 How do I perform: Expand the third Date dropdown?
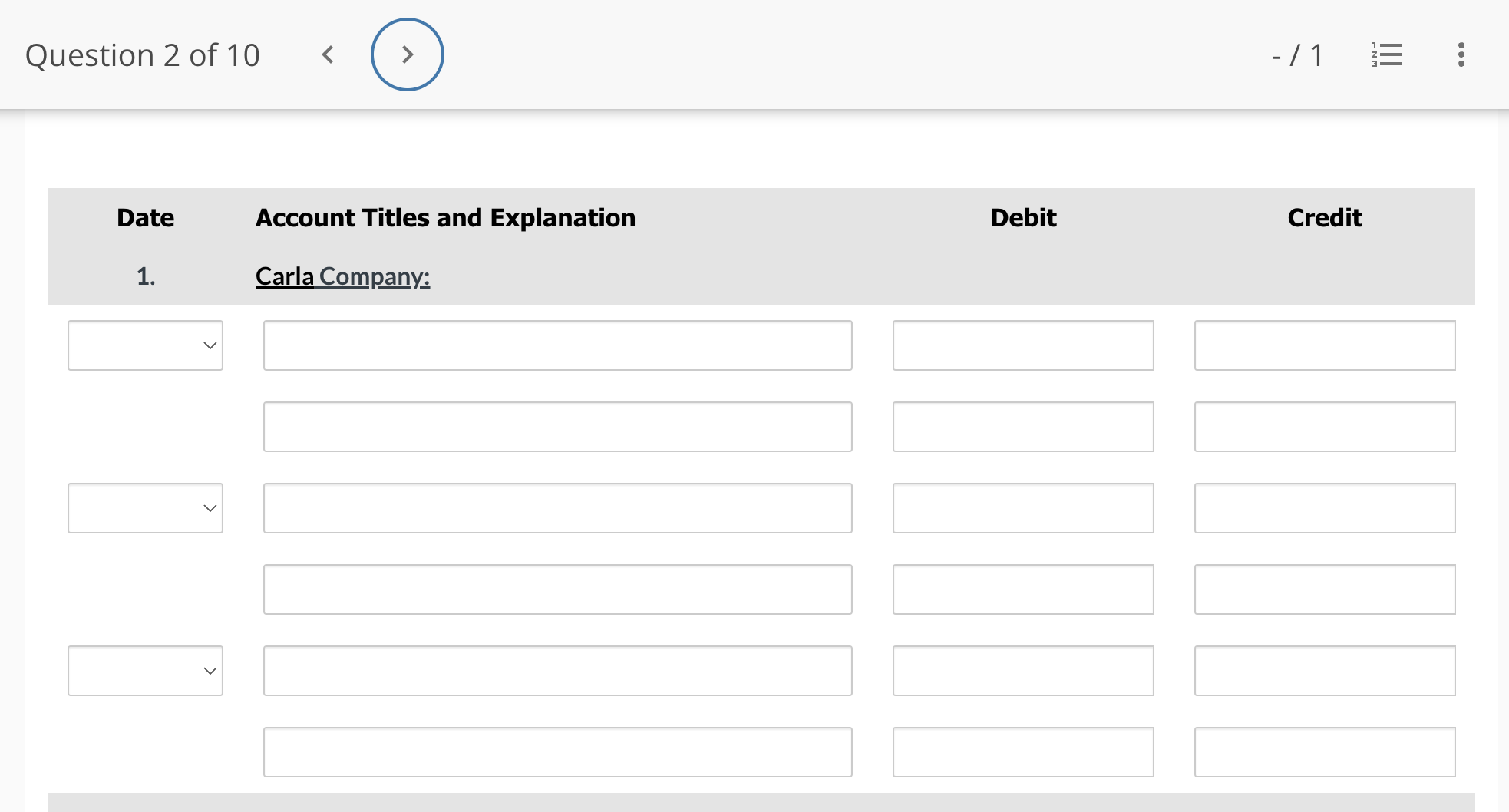click(x=145, y=671)
